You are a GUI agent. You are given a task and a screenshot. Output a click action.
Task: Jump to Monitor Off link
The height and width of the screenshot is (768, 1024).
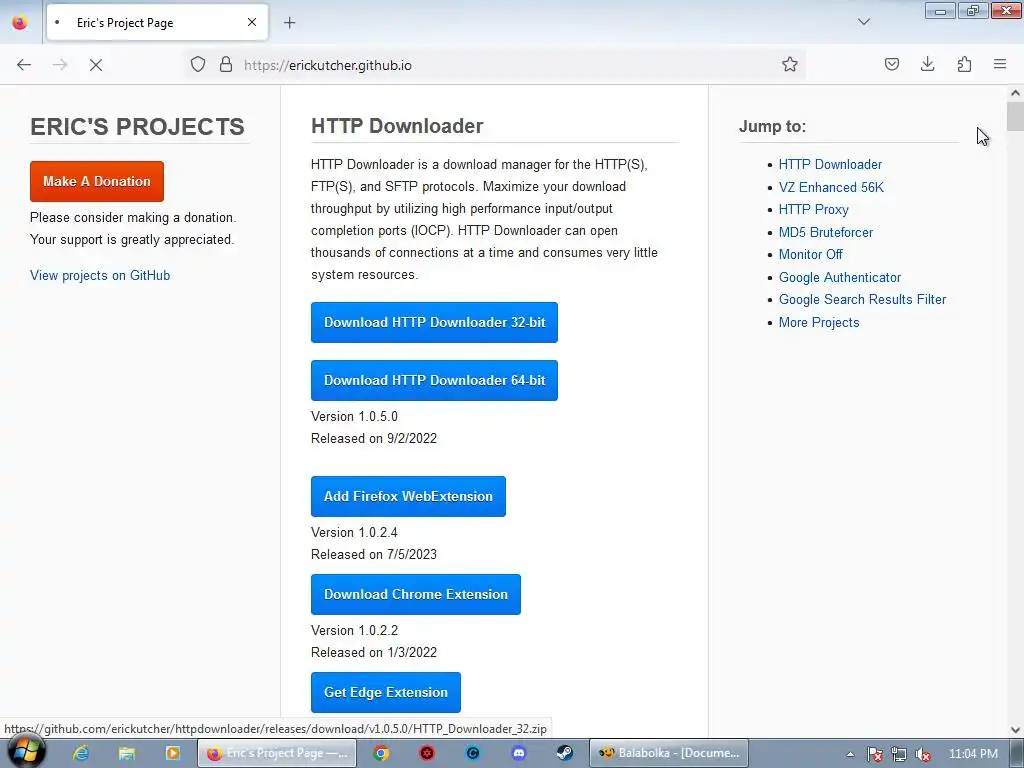click(810, 255)
